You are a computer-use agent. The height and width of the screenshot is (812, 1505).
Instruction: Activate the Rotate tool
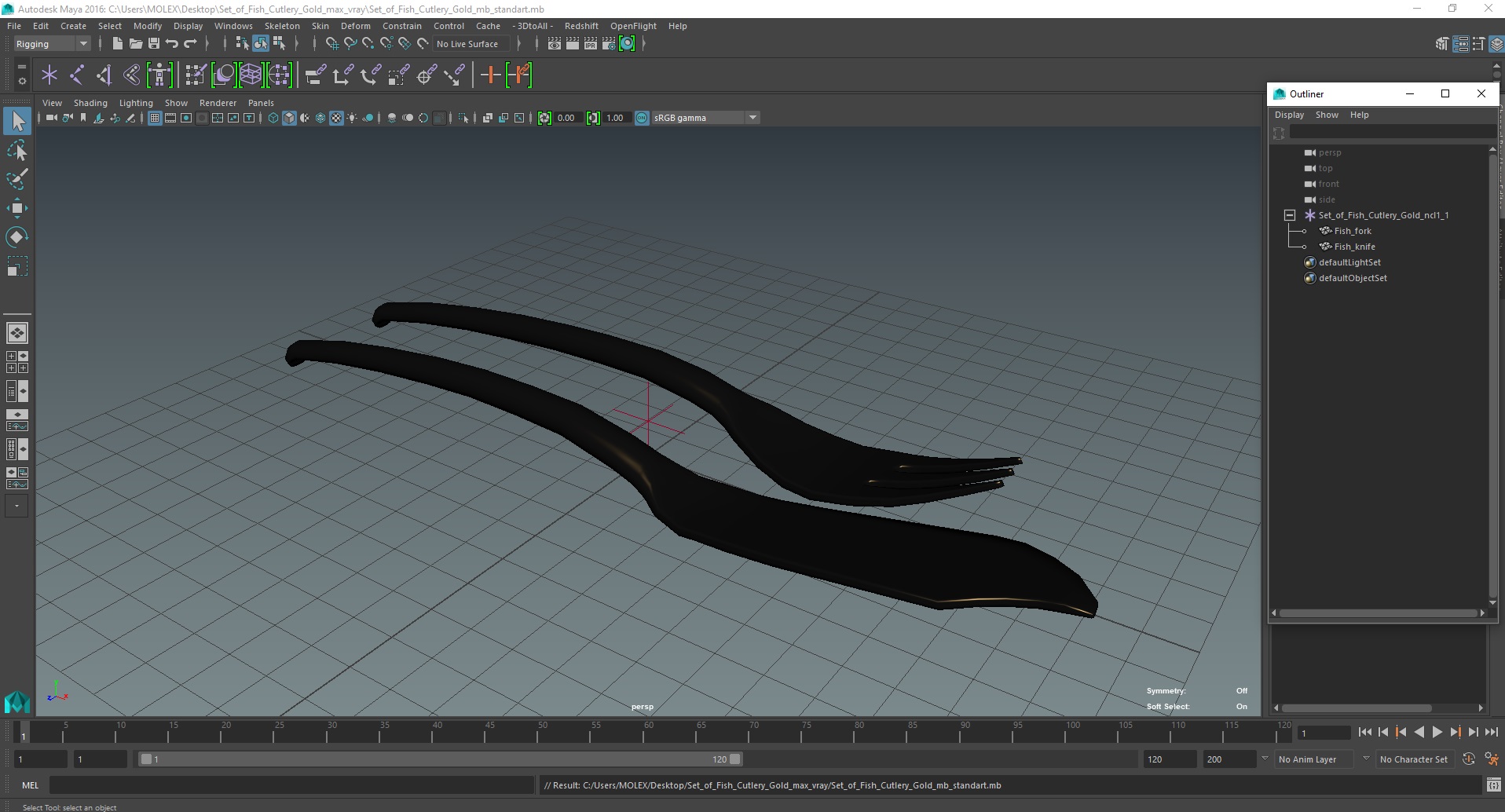click(17, 237)
